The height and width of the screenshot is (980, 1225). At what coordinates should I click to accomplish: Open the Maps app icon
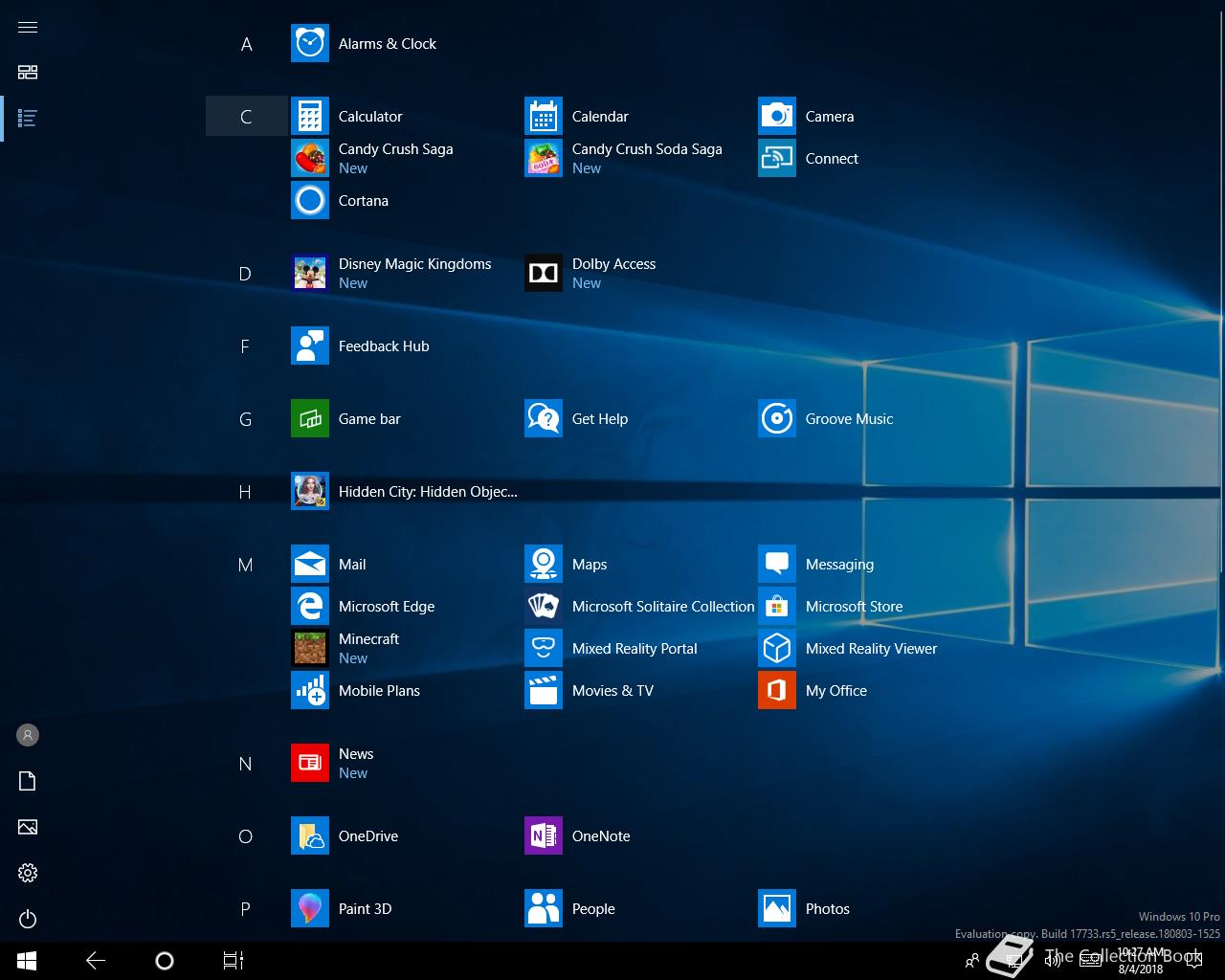(544, 565)
